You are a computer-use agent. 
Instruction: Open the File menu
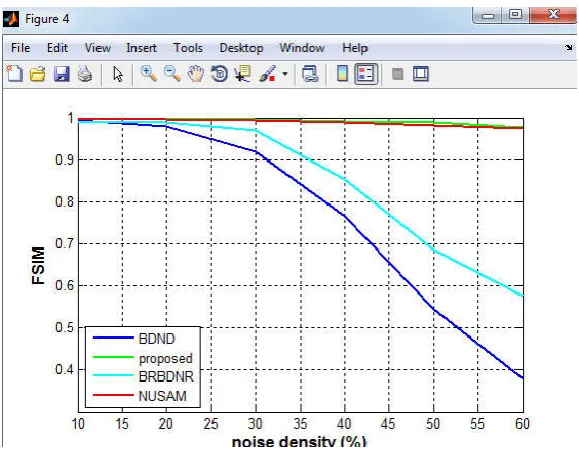click(21, 48)
